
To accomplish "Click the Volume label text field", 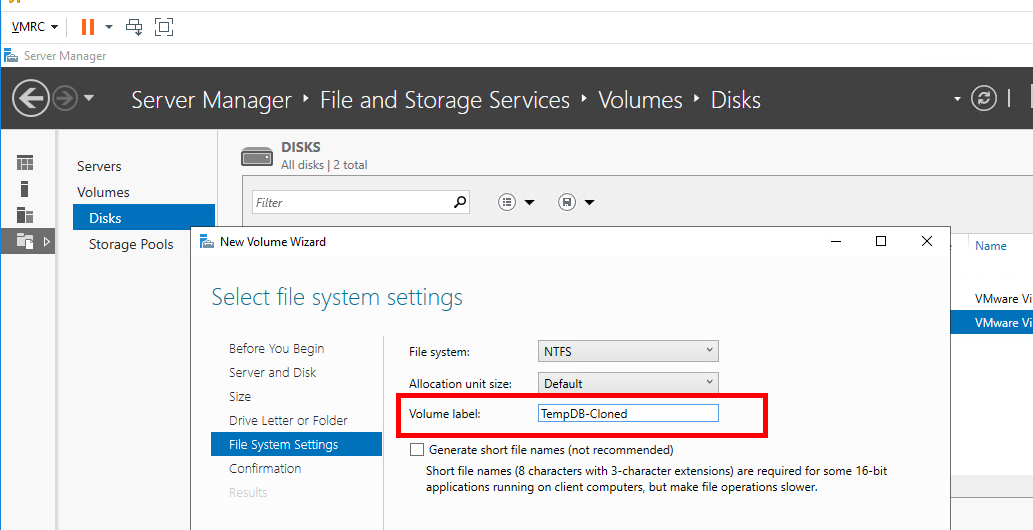I will point(628,413).
